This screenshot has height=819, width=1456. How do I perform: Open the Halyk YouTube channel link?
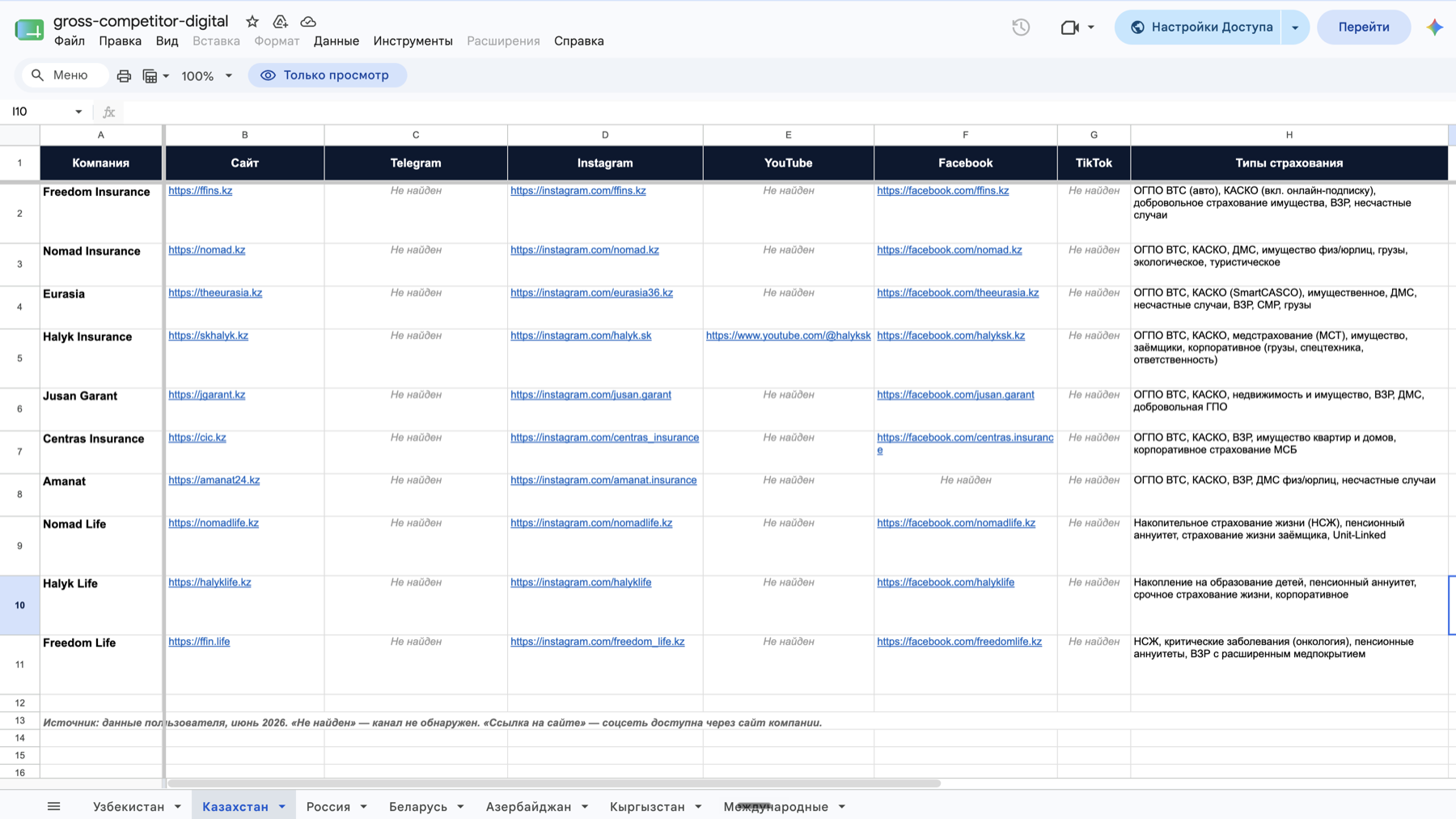coord(789,336)
